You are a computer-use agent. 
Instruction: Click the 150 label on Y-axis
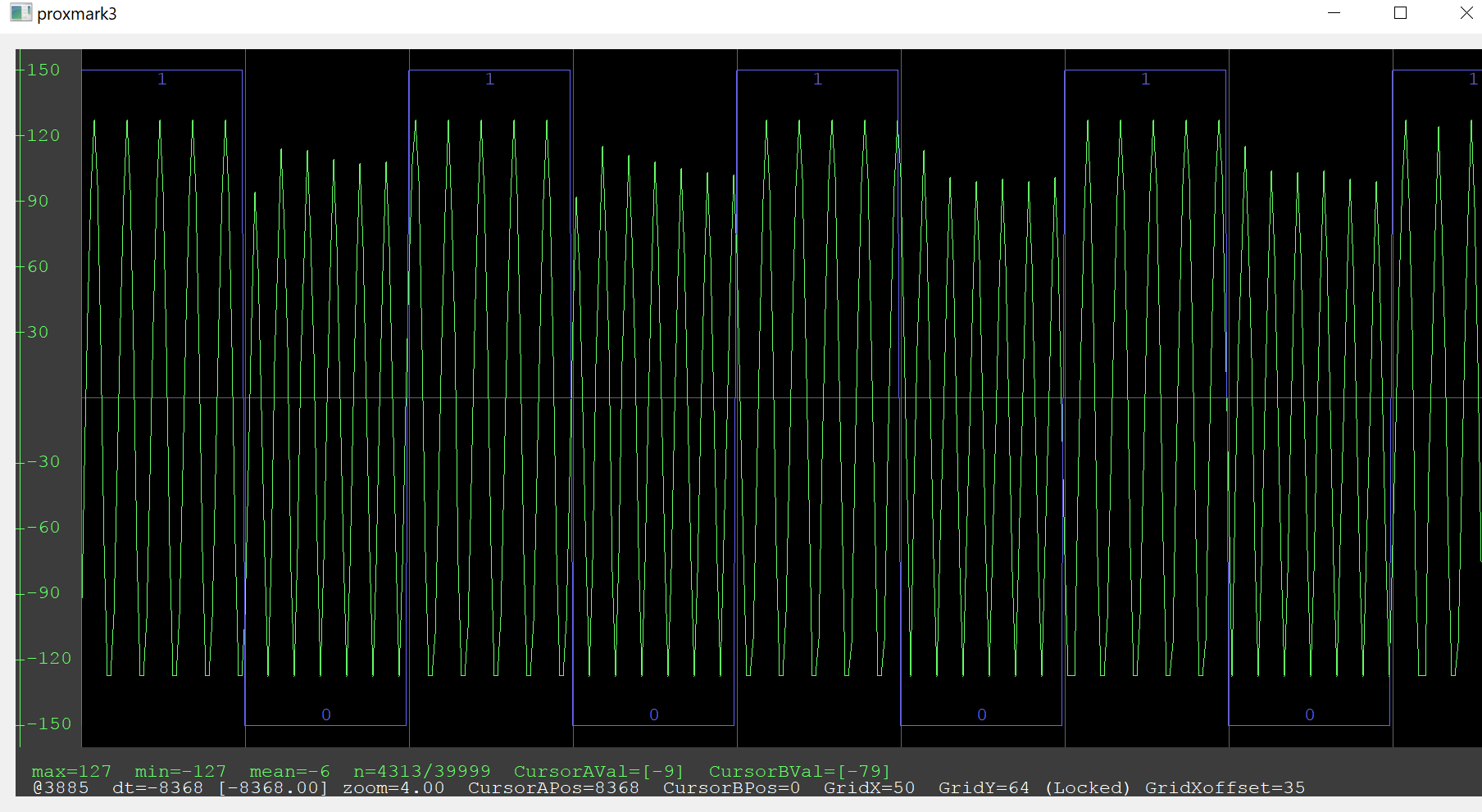click(x=43, y=70)
